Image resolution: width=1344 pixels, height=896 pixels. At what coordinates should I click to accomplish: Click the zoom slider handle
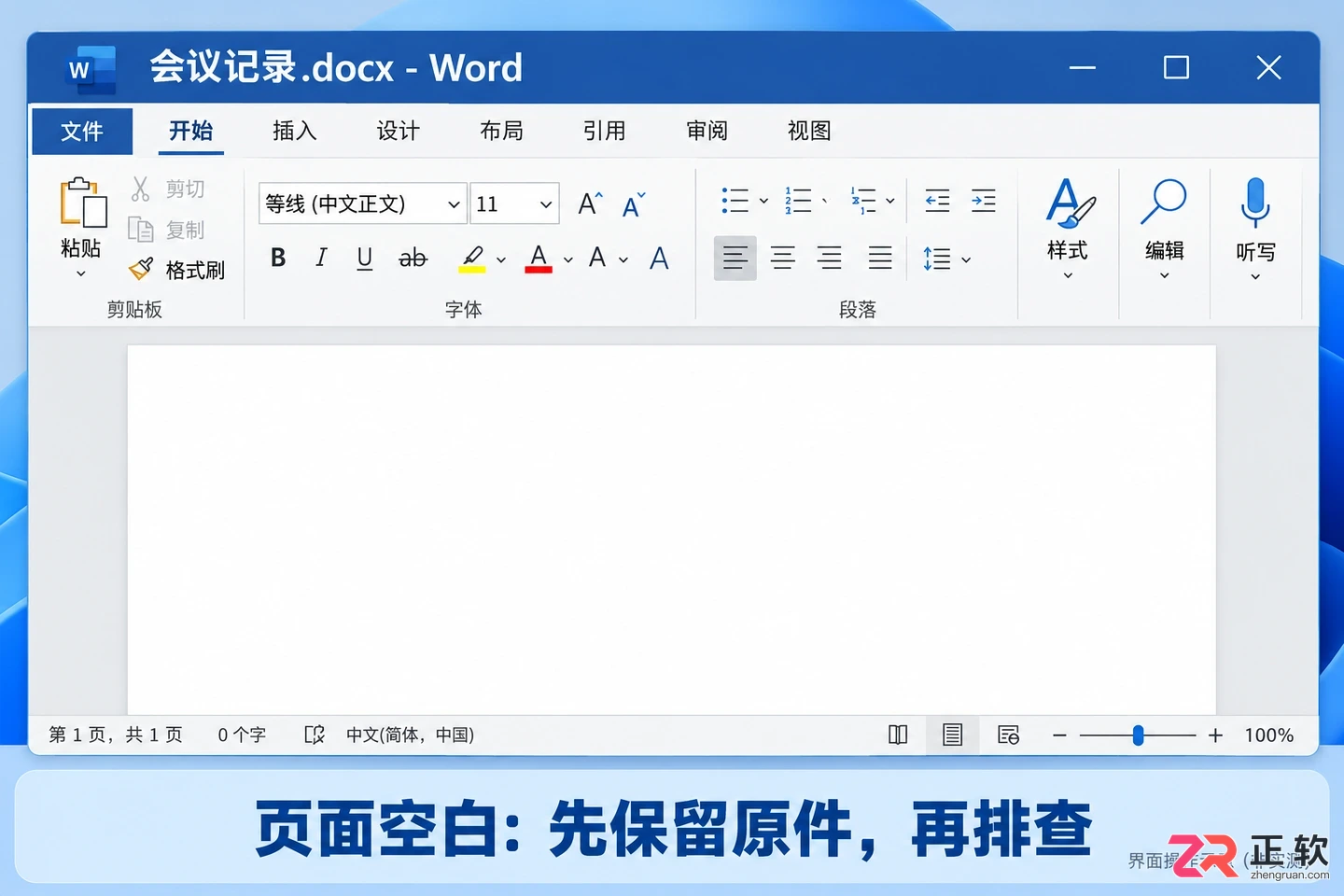tap(1138, 735)
